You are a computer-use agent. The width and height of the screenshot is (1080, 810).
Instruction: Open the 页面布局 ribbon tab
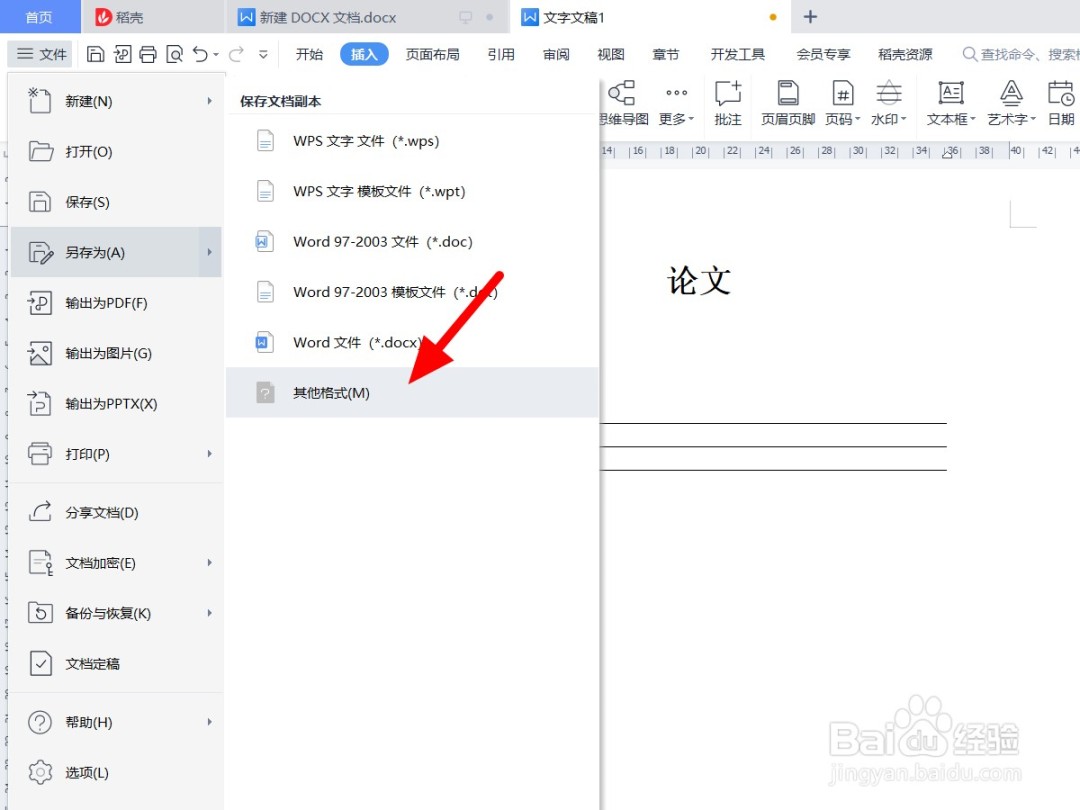click(x=433, y=54)
